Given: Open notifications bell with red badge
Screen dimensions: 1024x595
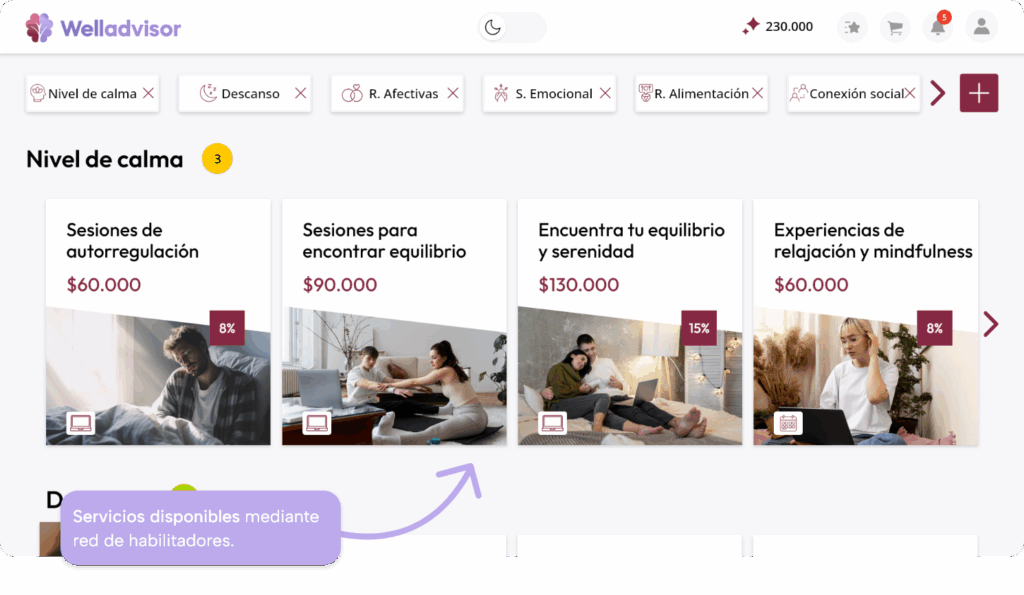Looking at the screenshot, I should [938, 27].
